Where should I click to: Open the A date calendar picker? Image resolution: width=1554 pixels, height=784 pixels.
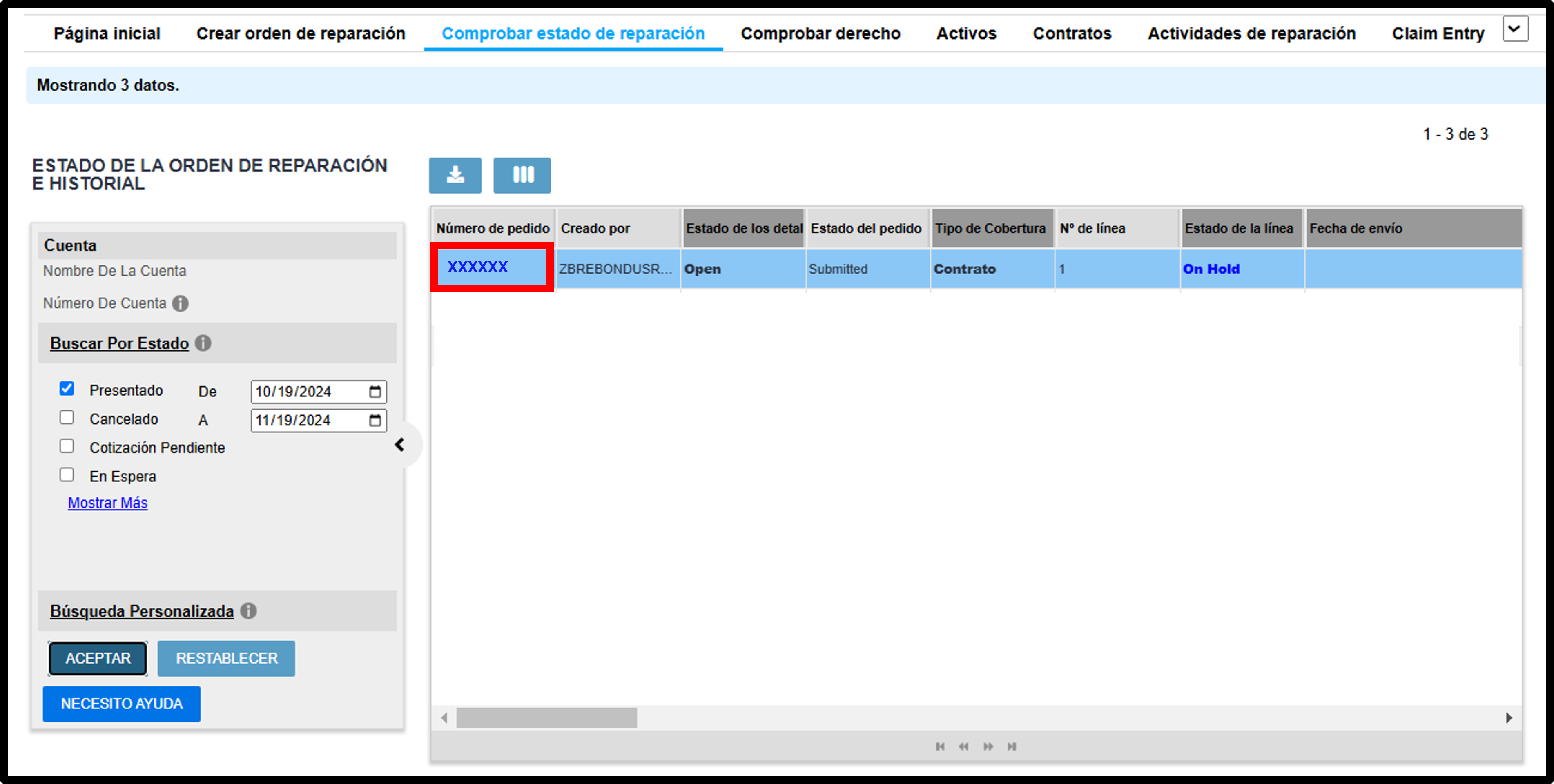click(x=375, y=420)
